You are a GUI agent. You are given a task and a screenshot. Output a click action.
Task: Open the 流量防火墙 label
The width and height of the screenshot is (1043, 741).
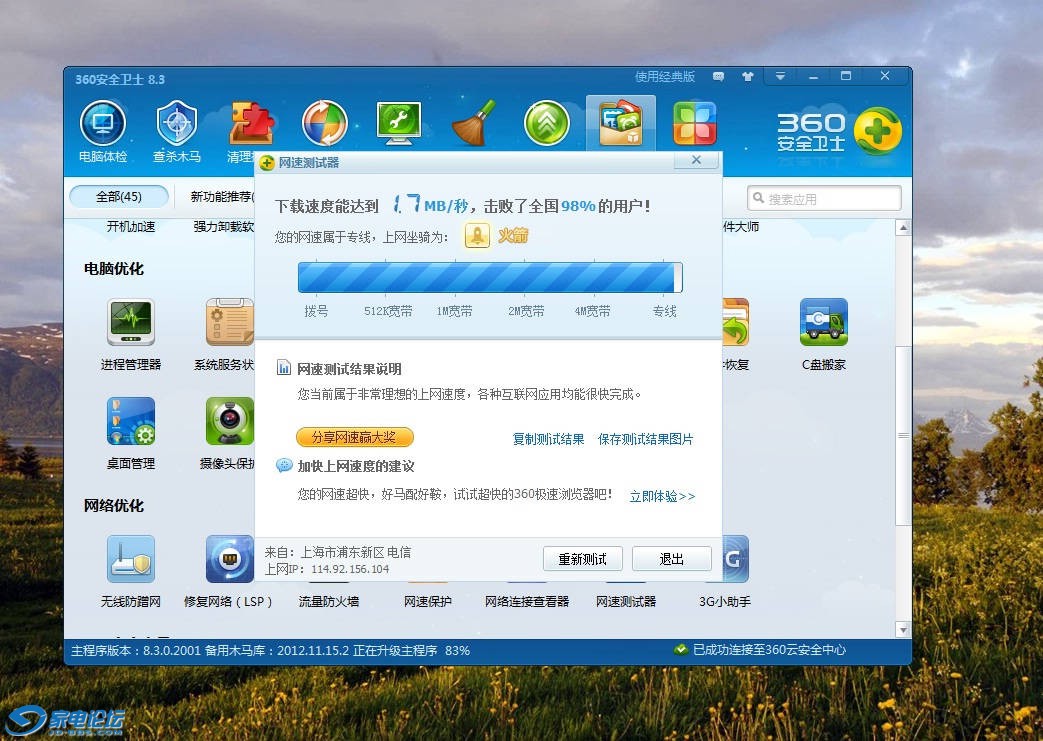(329, 601)
